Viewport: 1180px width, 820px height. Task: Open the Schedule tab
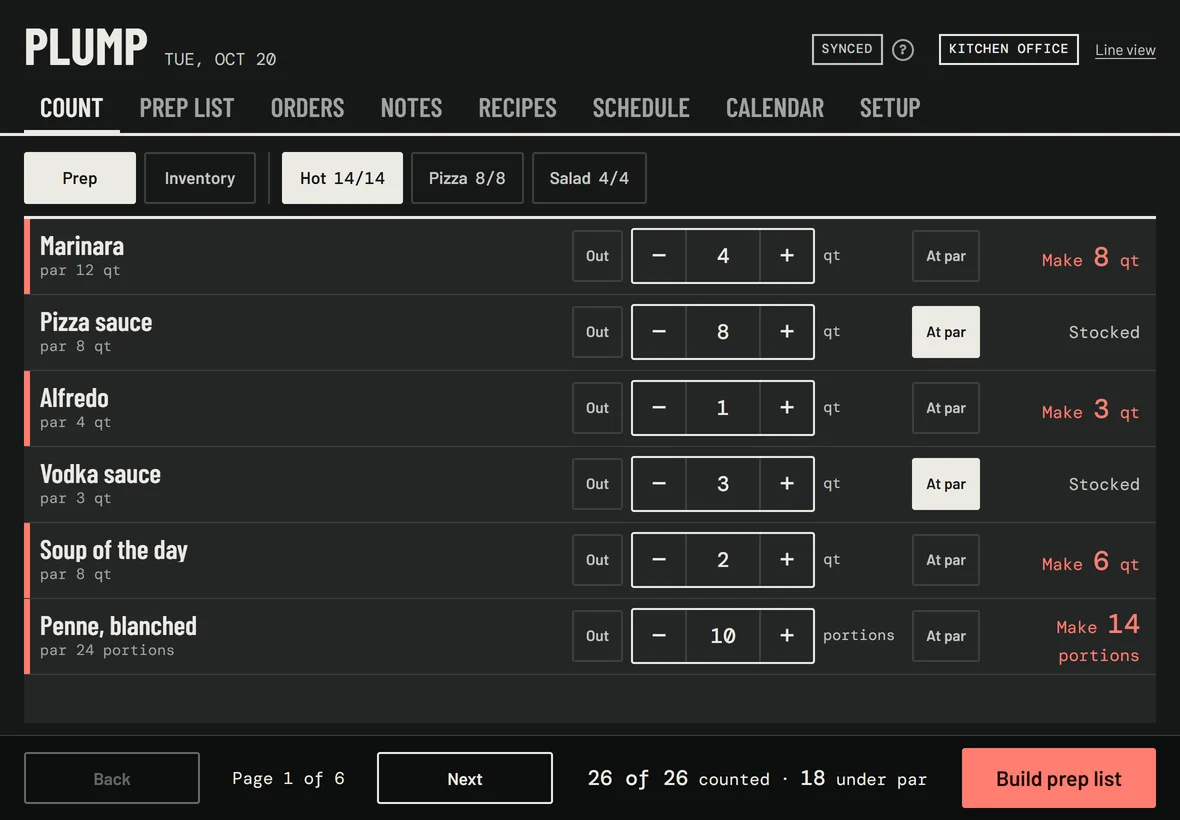point(640,108)
